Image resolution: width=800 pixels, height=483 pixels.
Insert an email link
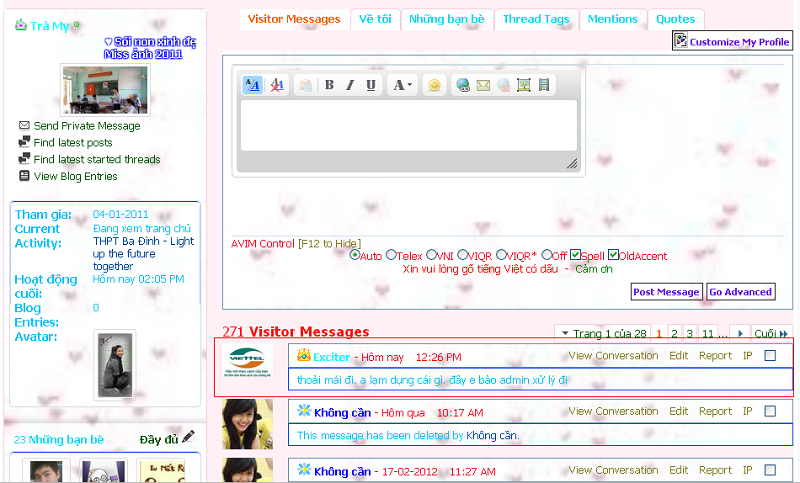pos(483,86)
